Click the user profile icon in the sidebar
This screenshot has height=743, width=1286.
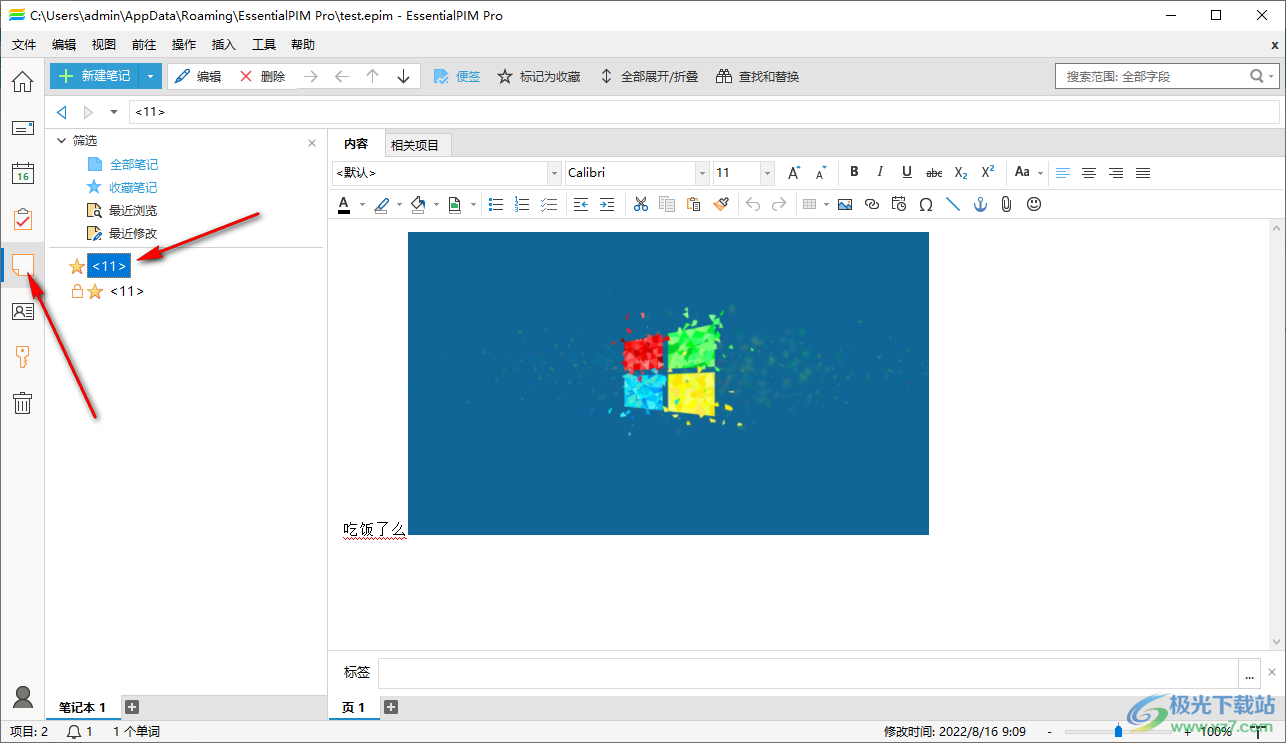[22, 697]
